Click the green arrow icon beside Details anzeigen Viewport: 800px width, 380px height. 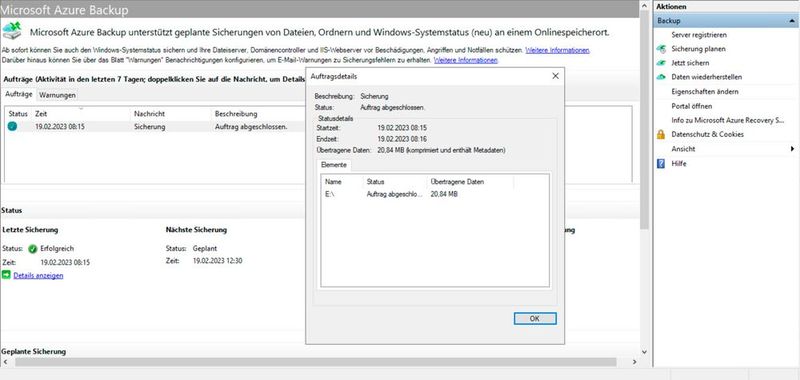pos(6,275)
